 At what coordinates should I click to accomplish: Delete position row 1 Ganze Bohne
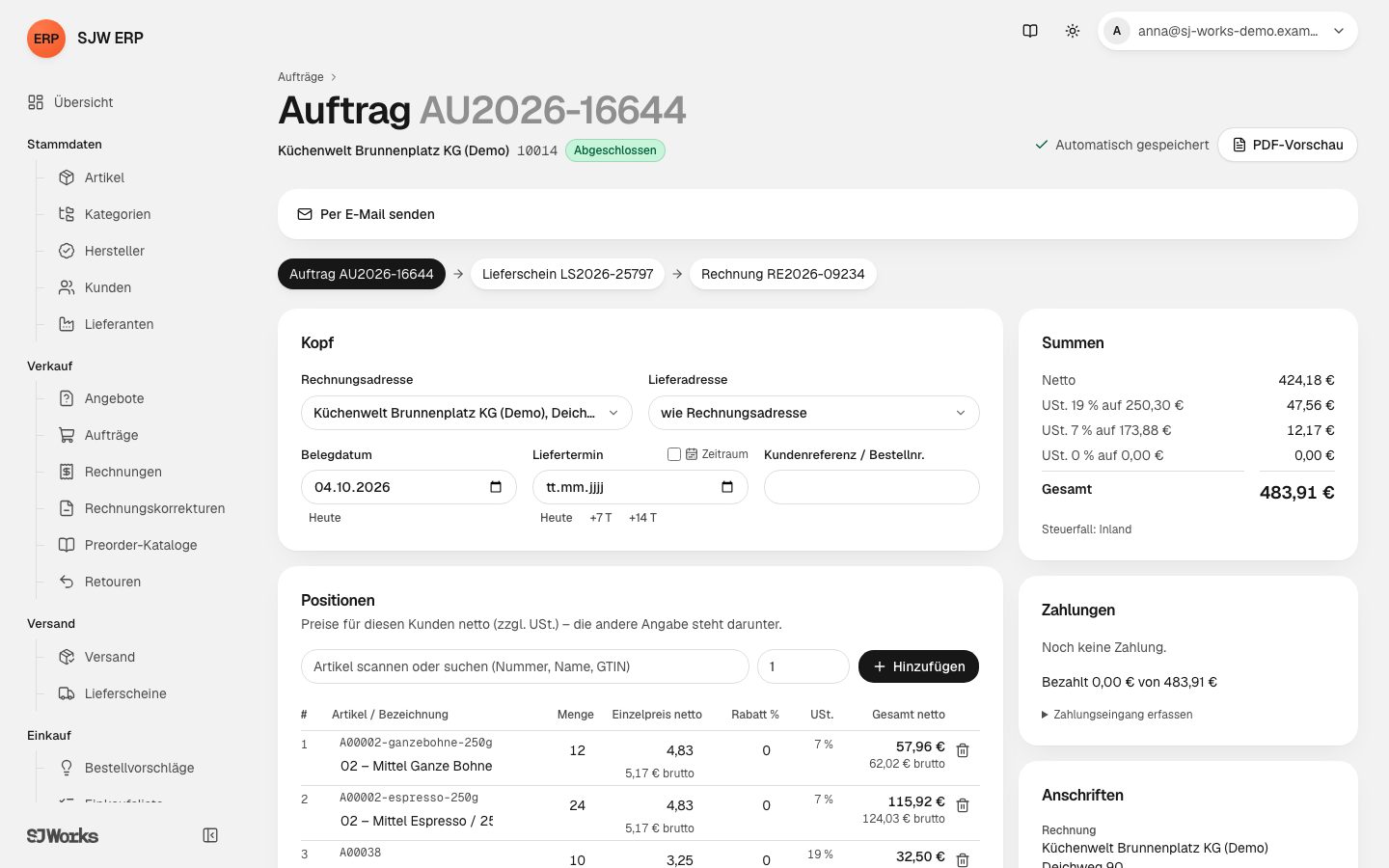(x=963, y=750)
